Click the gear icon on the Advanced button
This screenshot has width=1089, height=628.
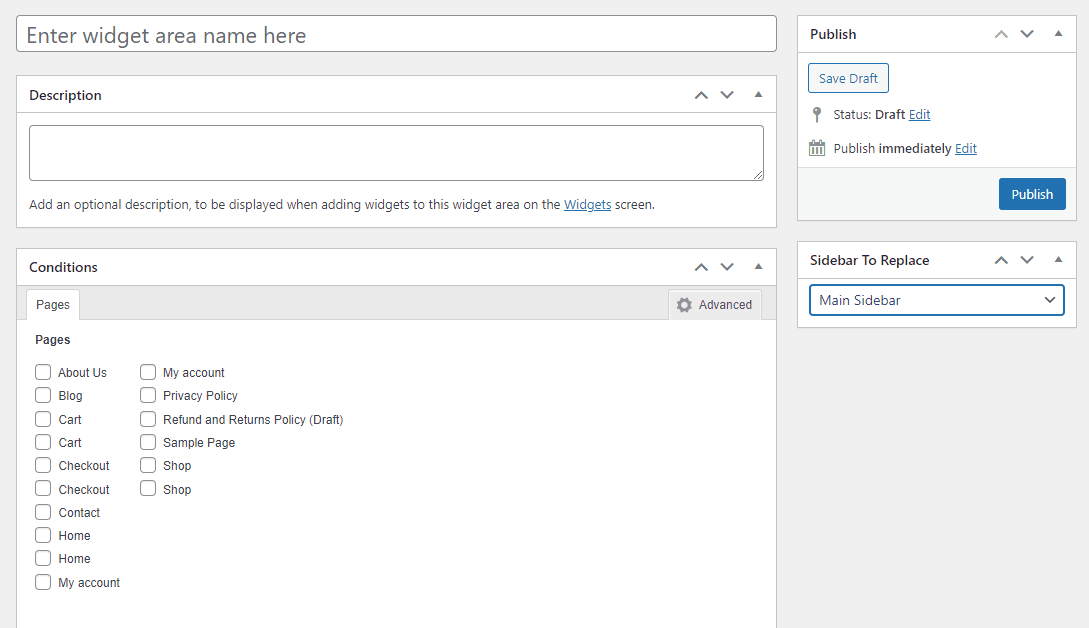pos(683,304)
